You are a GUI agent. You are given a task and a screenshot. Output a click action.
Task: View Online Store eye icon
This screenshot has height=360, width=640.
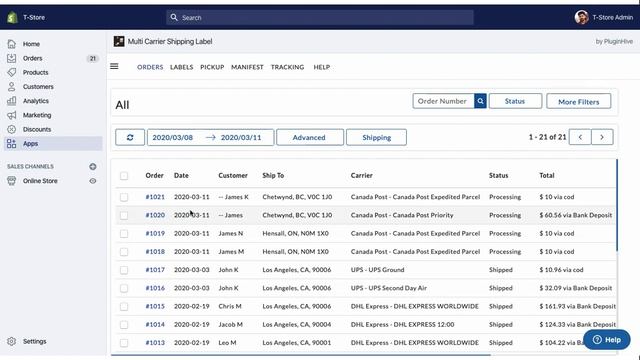tap(93, 181)
